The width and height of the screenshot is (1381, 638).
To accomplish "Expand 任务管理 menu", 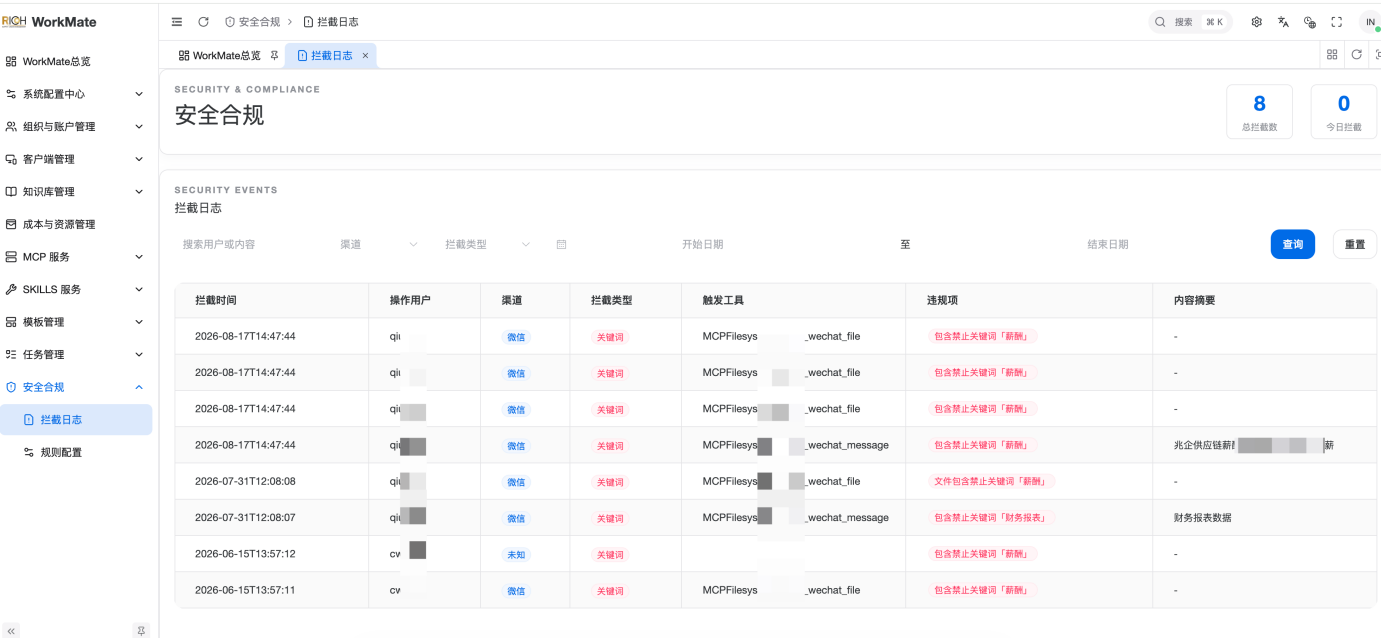I will pos(76,354).
